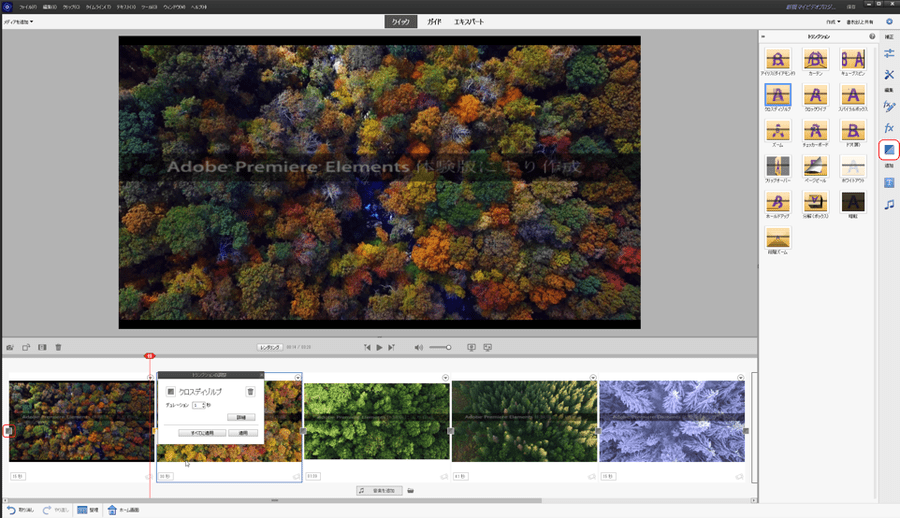Click the Apply (適用) button in popup

(x=243, y=433)
